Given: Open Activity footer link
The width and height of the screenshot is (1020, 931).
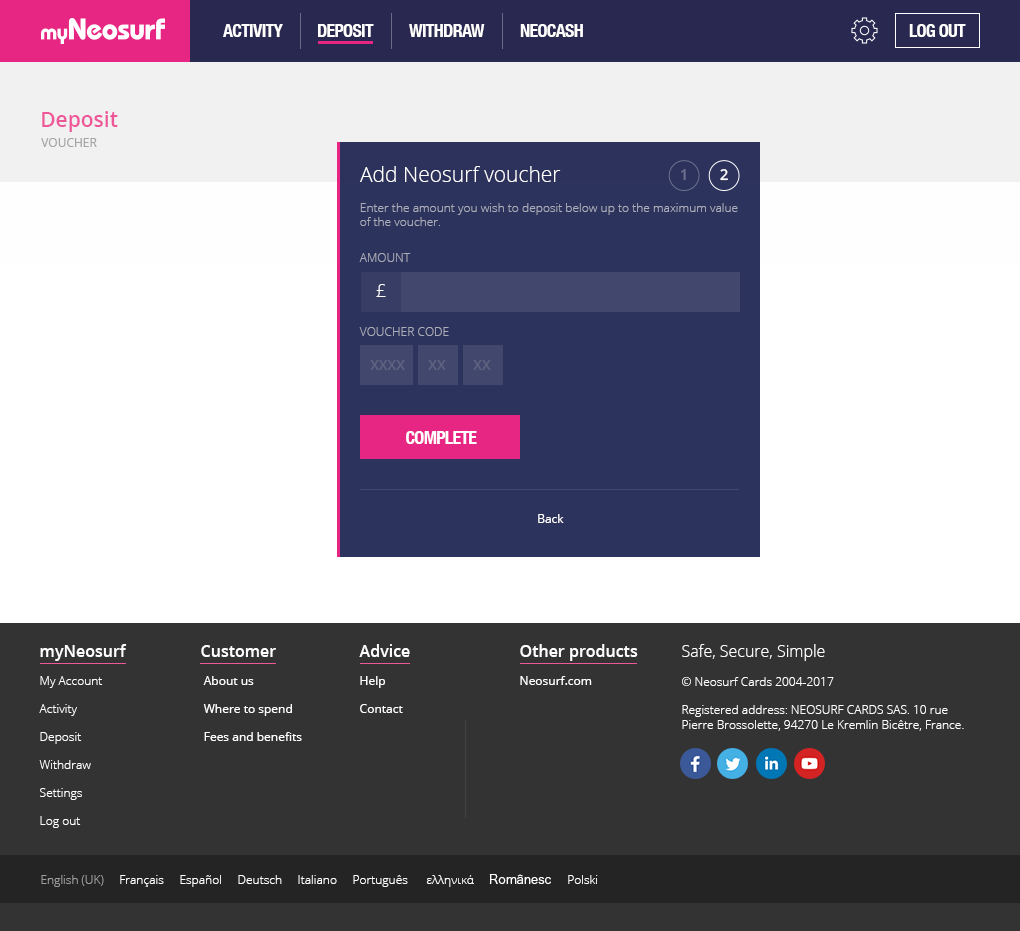Looking at the screenshot, I should click(x=58, y=708).
